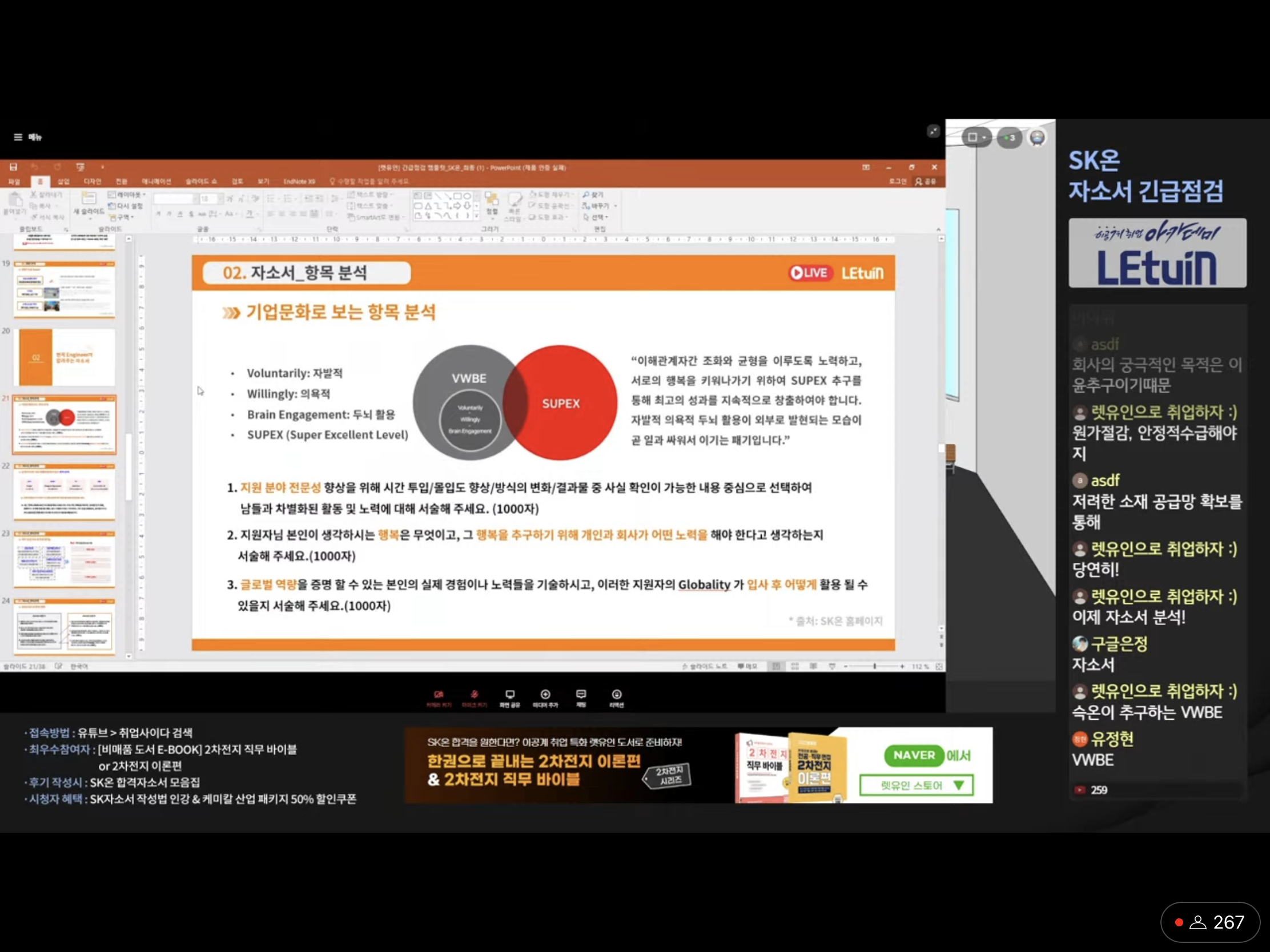Undo with the quick access arrow
Viewport: 1270px width, 952px height.
click(x=34, y=167)
